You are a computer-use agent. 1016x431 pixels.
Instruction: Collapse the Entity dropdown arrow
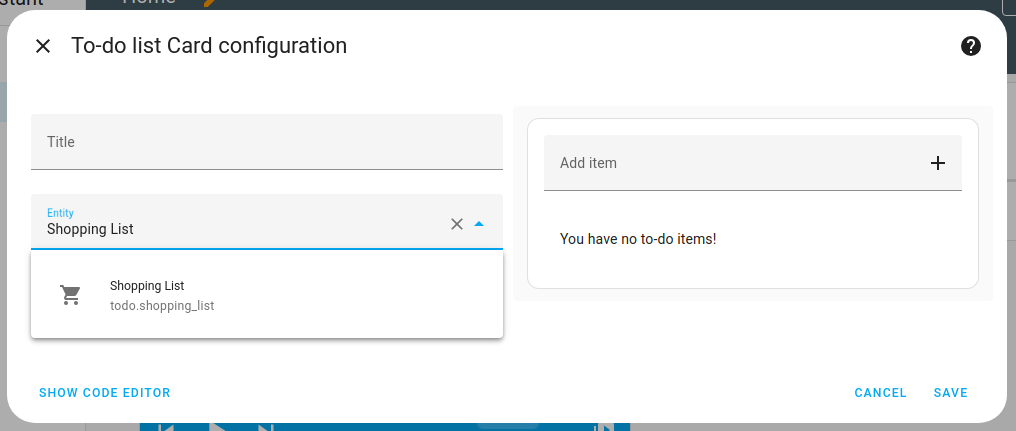click(x=479, y=224)
